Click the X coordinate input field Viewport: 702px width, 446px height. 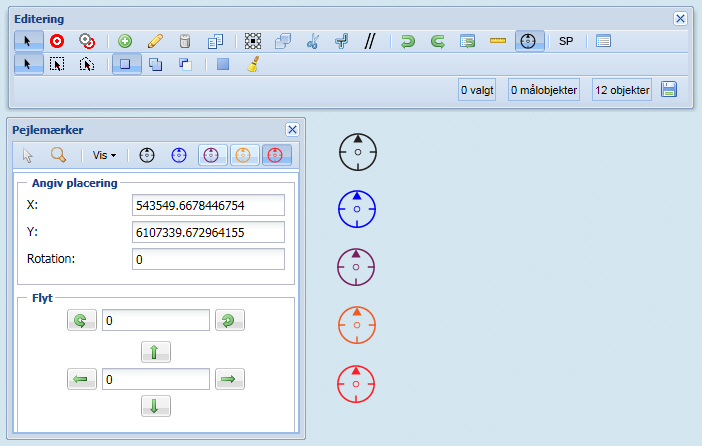(x=208, y=205)
